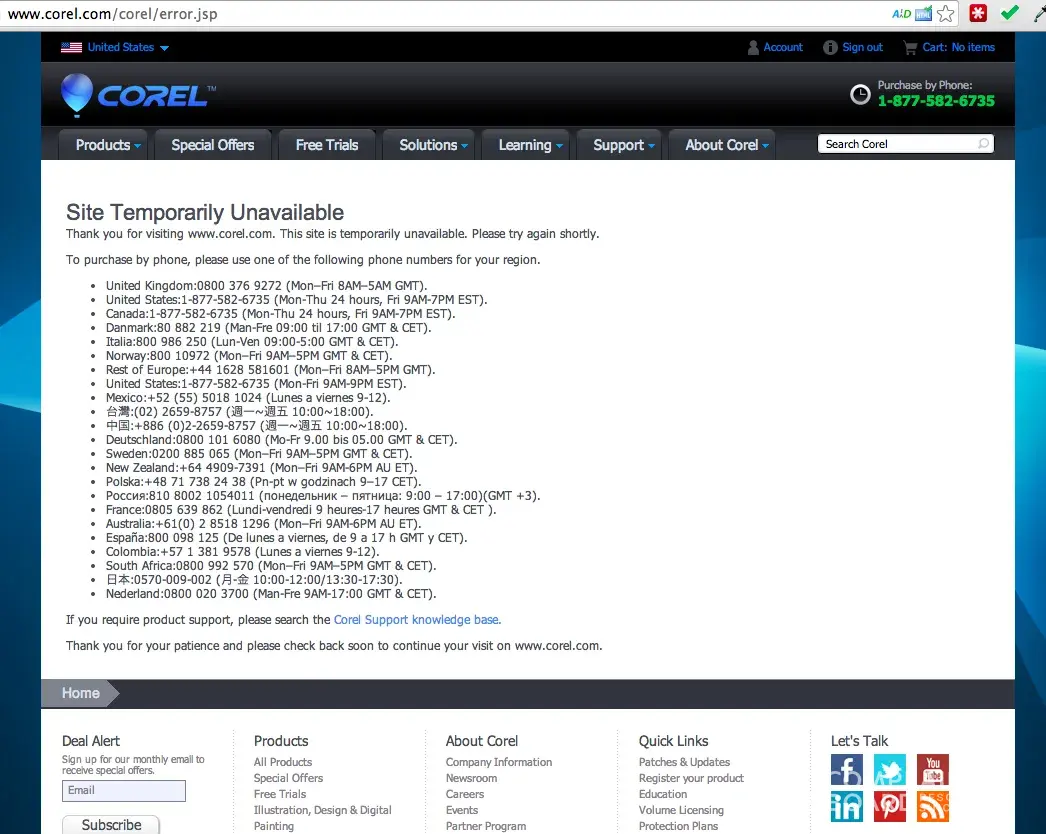This screenshot has width=1046, height=834.
Task: Click the browser address bar URL
Action: pyautogui.click(x=113, y=14)
